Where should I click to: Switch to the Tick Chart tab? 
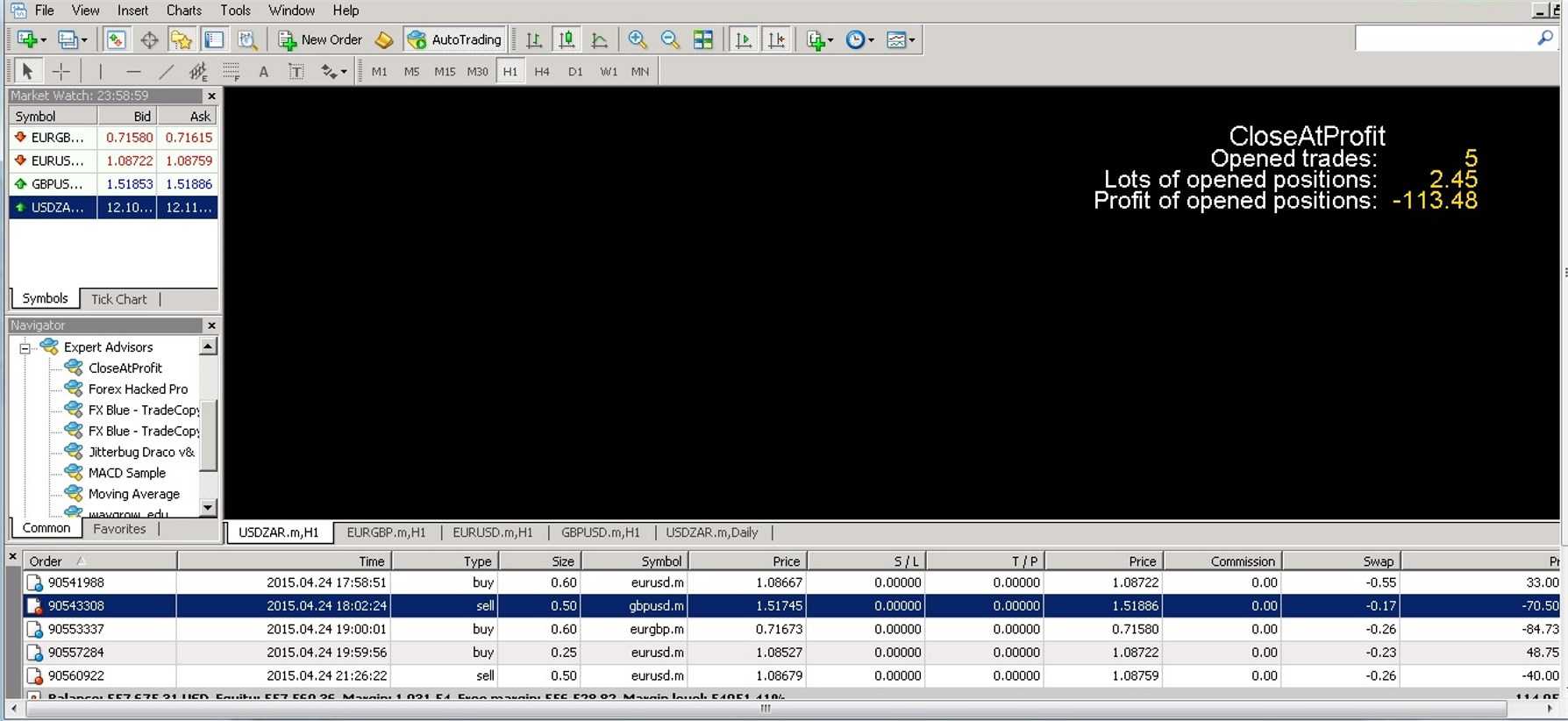tap(119, 299)
